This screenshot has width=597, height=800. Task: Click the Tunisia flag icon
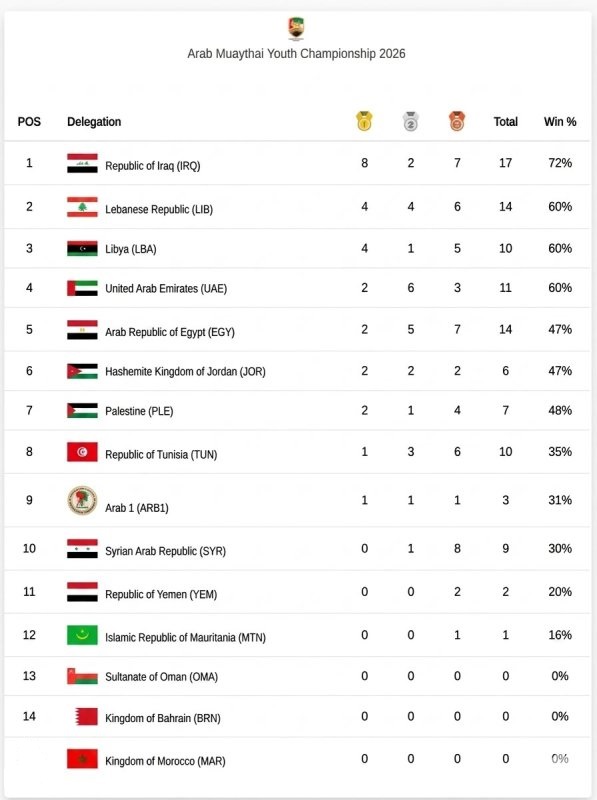pyautogui.click(x=82, y=452)
